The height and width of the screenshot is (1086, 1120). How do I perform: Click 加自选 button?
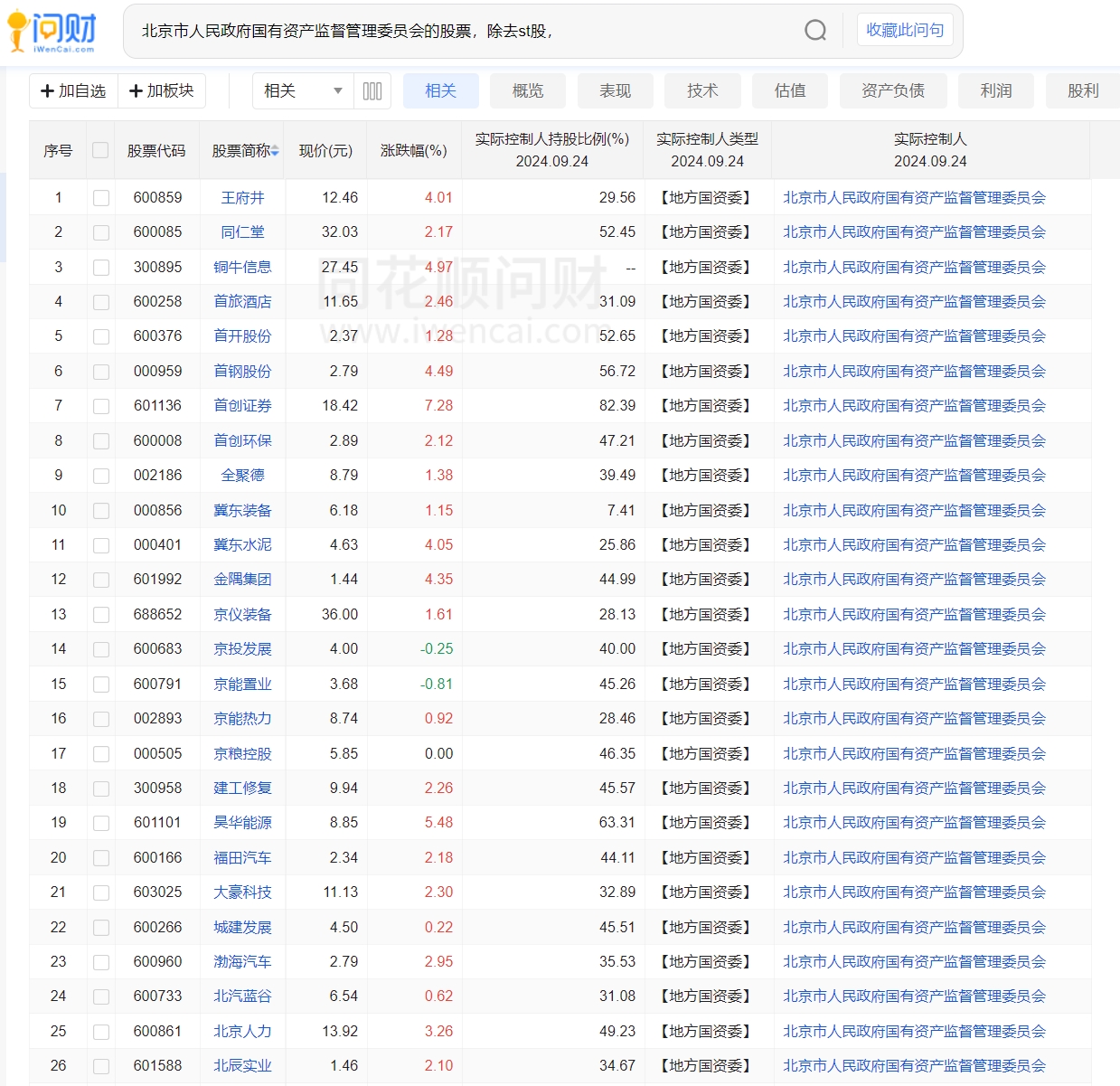[x=73, y=91]
